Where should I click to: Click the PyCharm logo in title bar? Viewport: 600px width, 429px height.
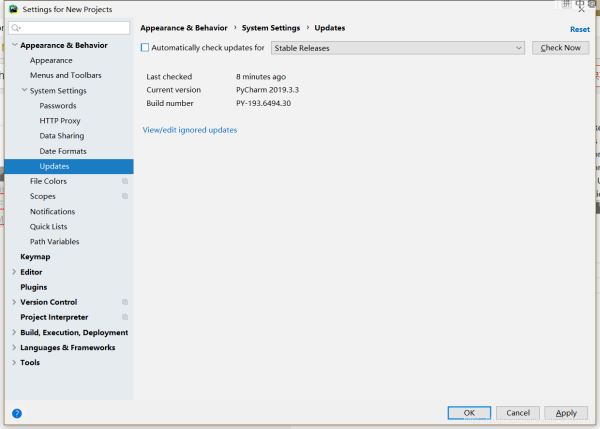[14, 9]
